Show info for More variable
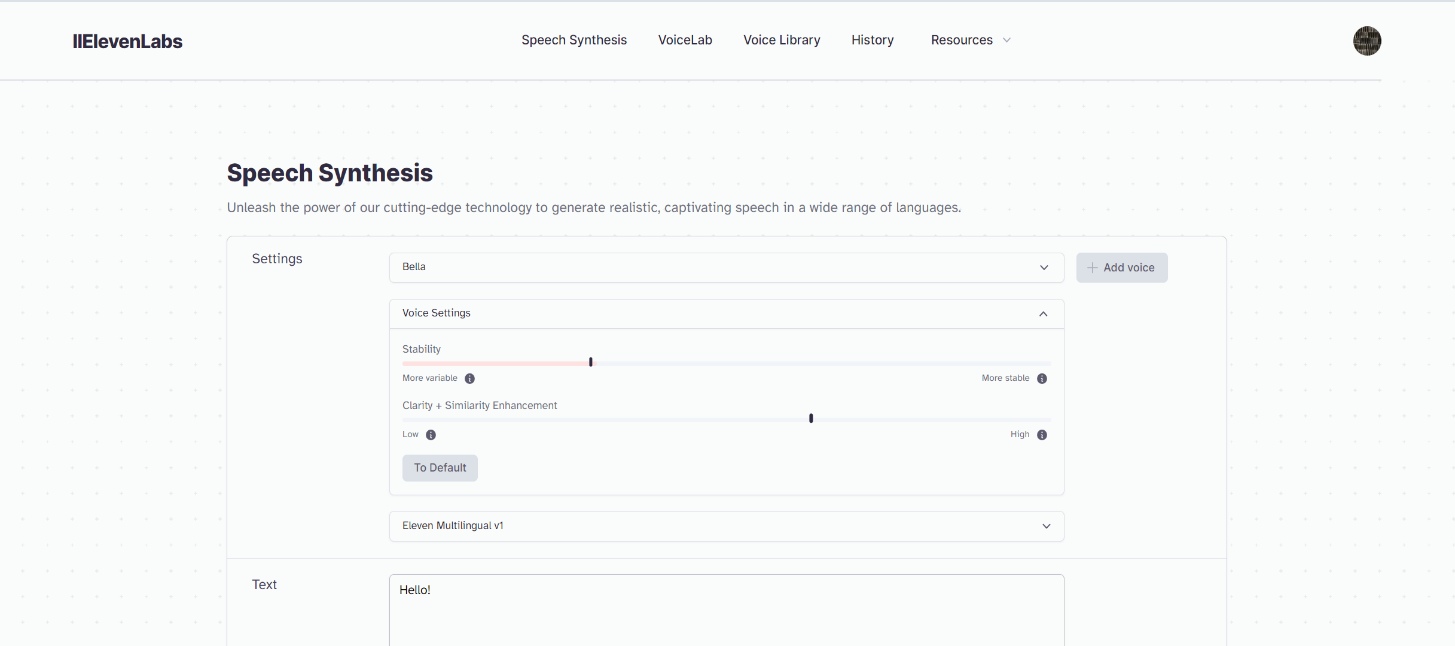The width and height of the screenshot is (1455, 646). (470, 379)
